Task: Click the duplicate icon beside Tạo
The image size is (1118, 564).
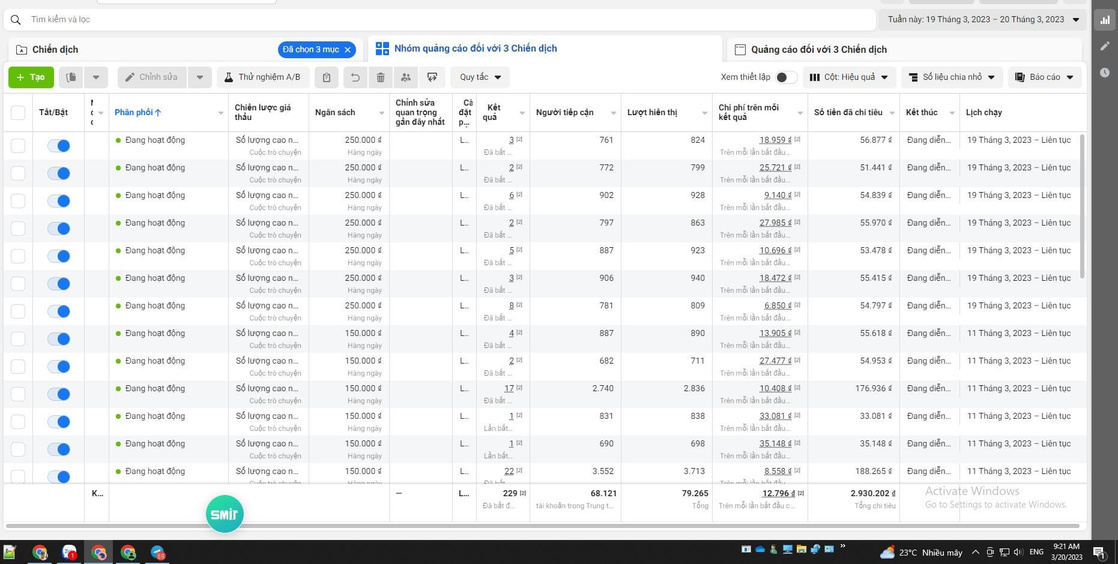Action: 71,77
